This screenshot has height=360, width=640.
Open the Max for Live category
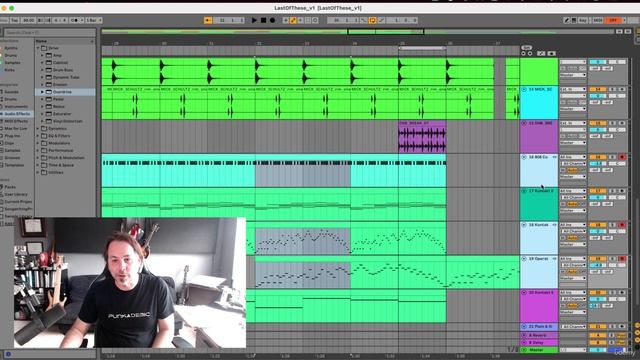tap(16, 129)
